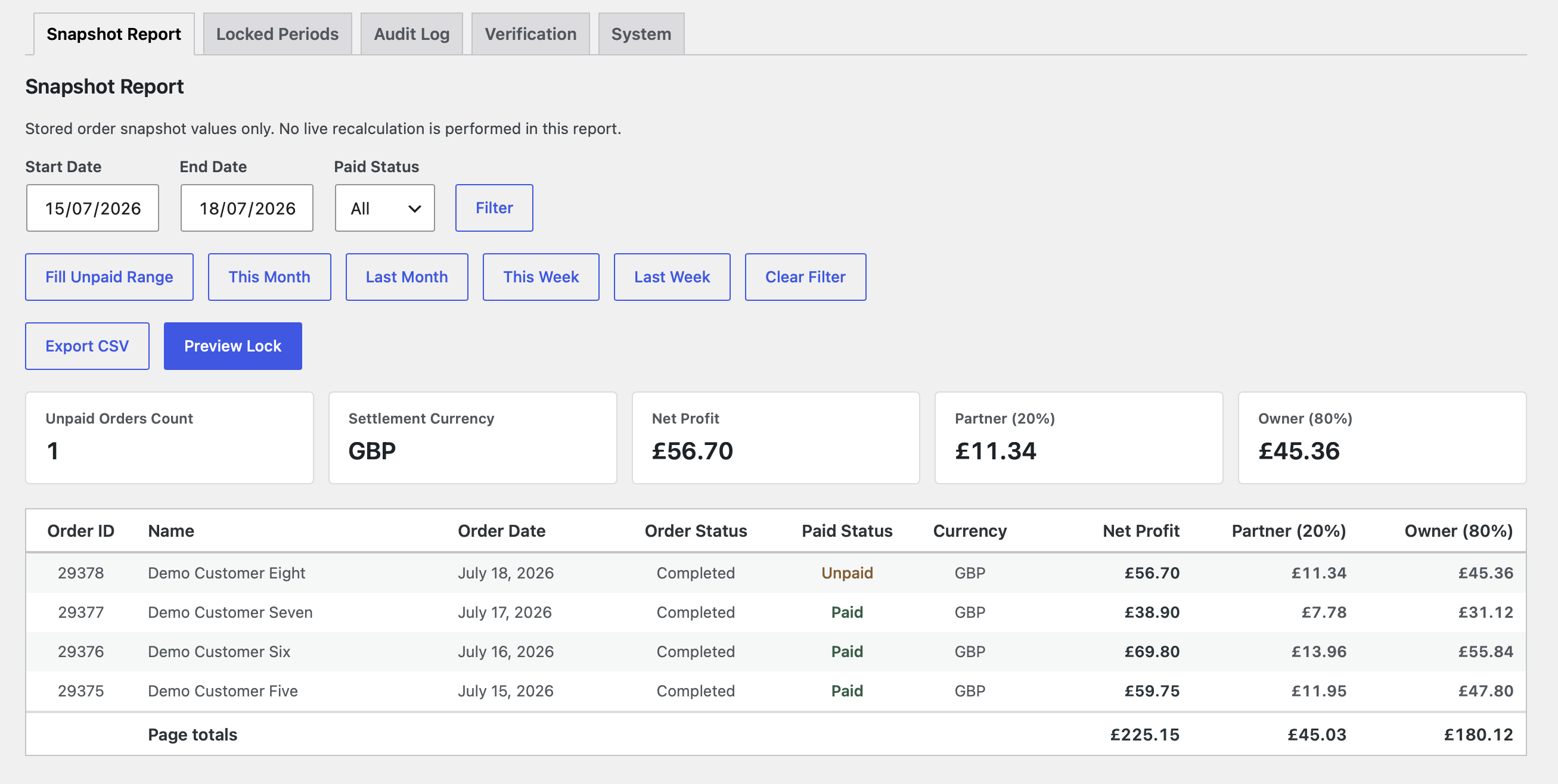Choose the Last Month preset
Screen dimensions: 1558x784
pyautogui.click(x=406, y=277)
